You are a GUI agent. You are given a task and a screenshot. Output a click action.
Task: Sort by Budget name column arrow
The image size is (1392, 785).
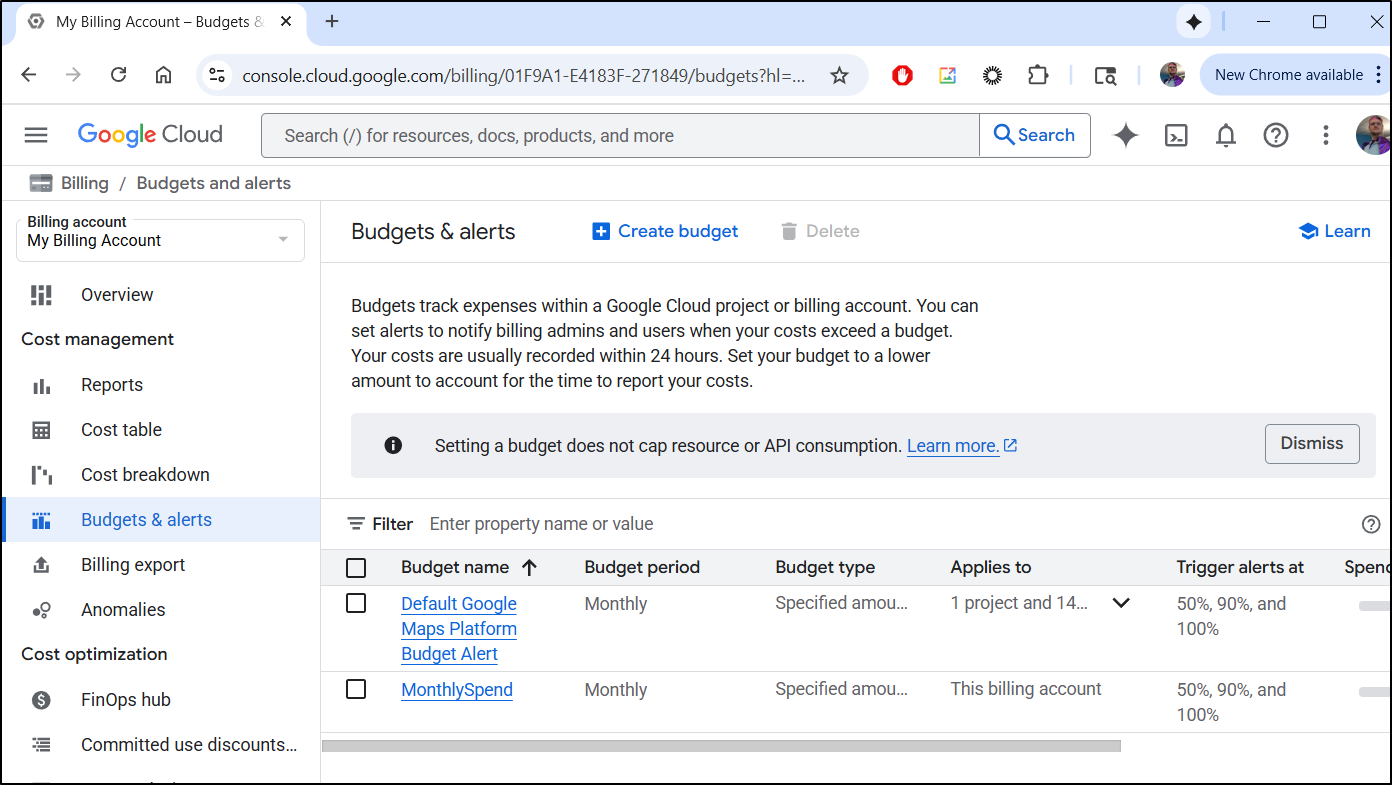tap(530, 567)
